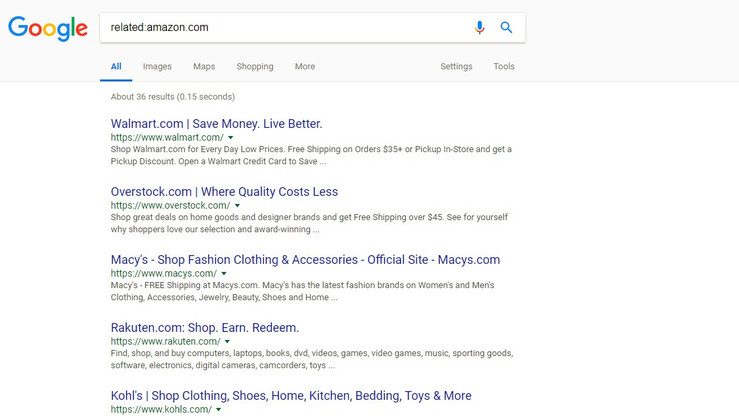Click the 'About 36 results' stats text
Screen dimensions: 739x416
[x=172, y=97]
